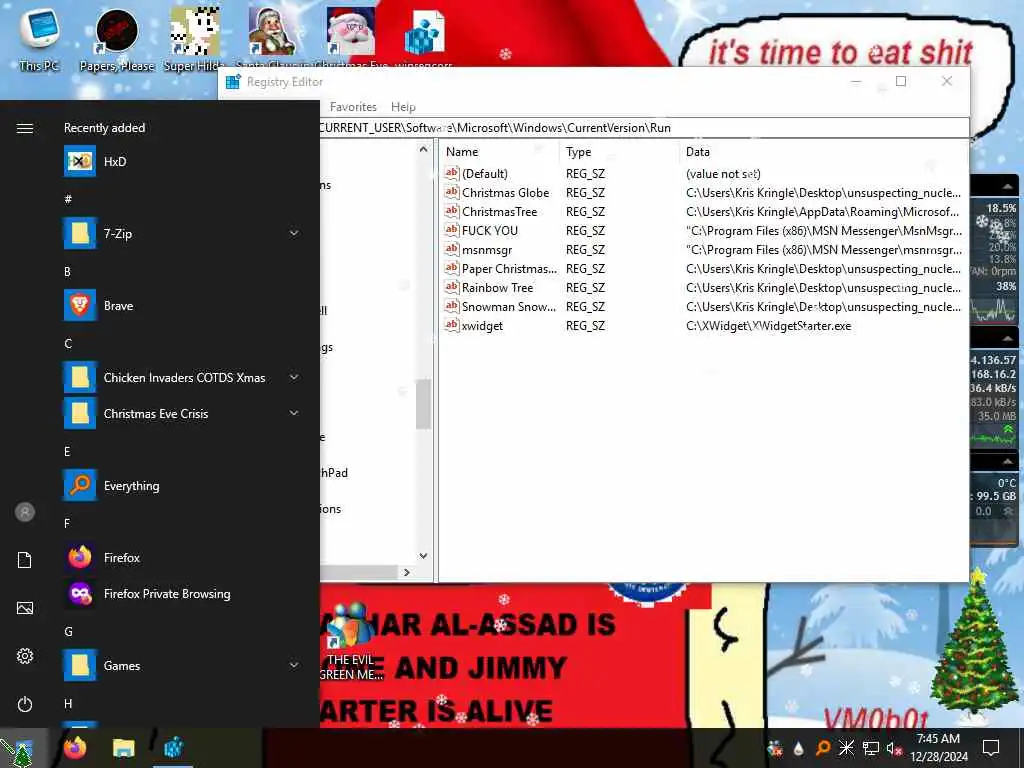This screenshot has height=768, width=1024.
Task: Open the 7-Zip folder entry
Action: point(183,233)
